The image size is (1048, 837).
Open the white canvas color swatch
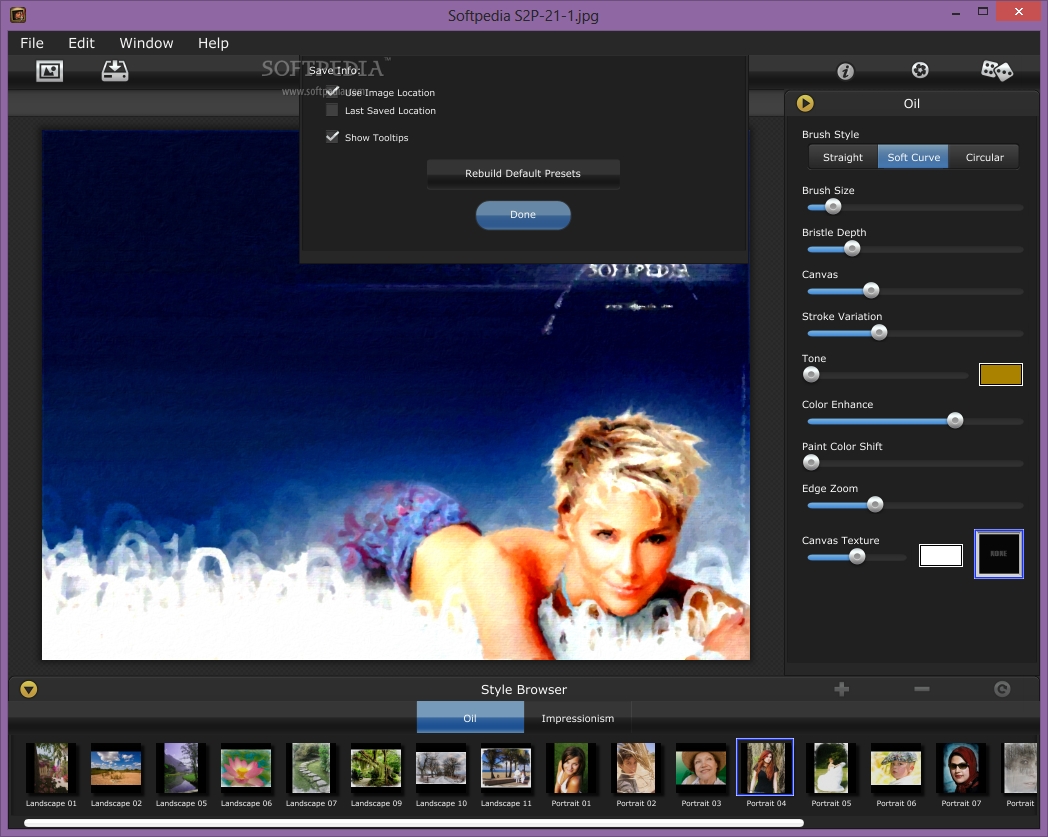tap(940, 555)
